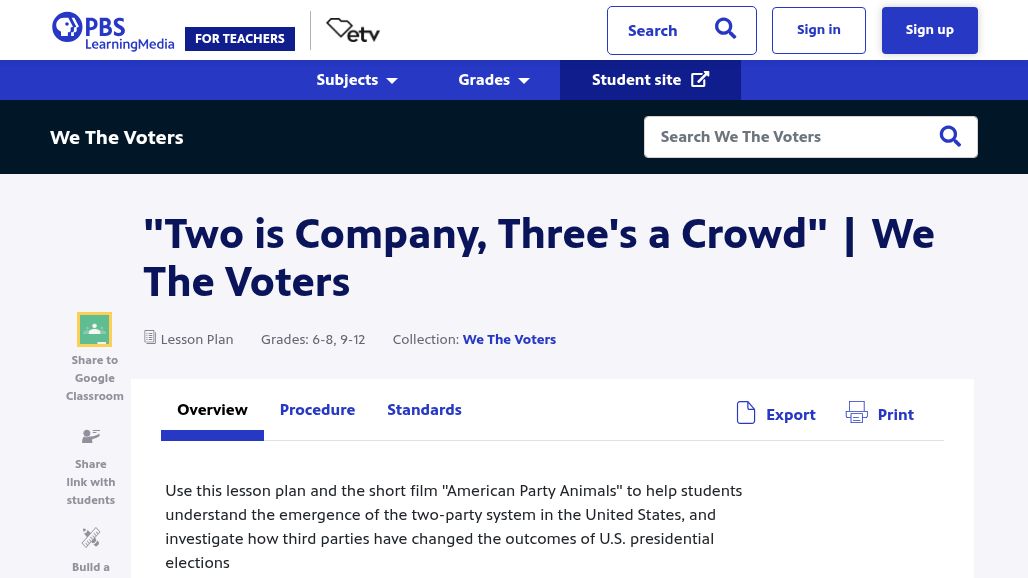1028x578 pixels.
Task: Click the Build a lesson tools icon
Action: pos(91,538)
